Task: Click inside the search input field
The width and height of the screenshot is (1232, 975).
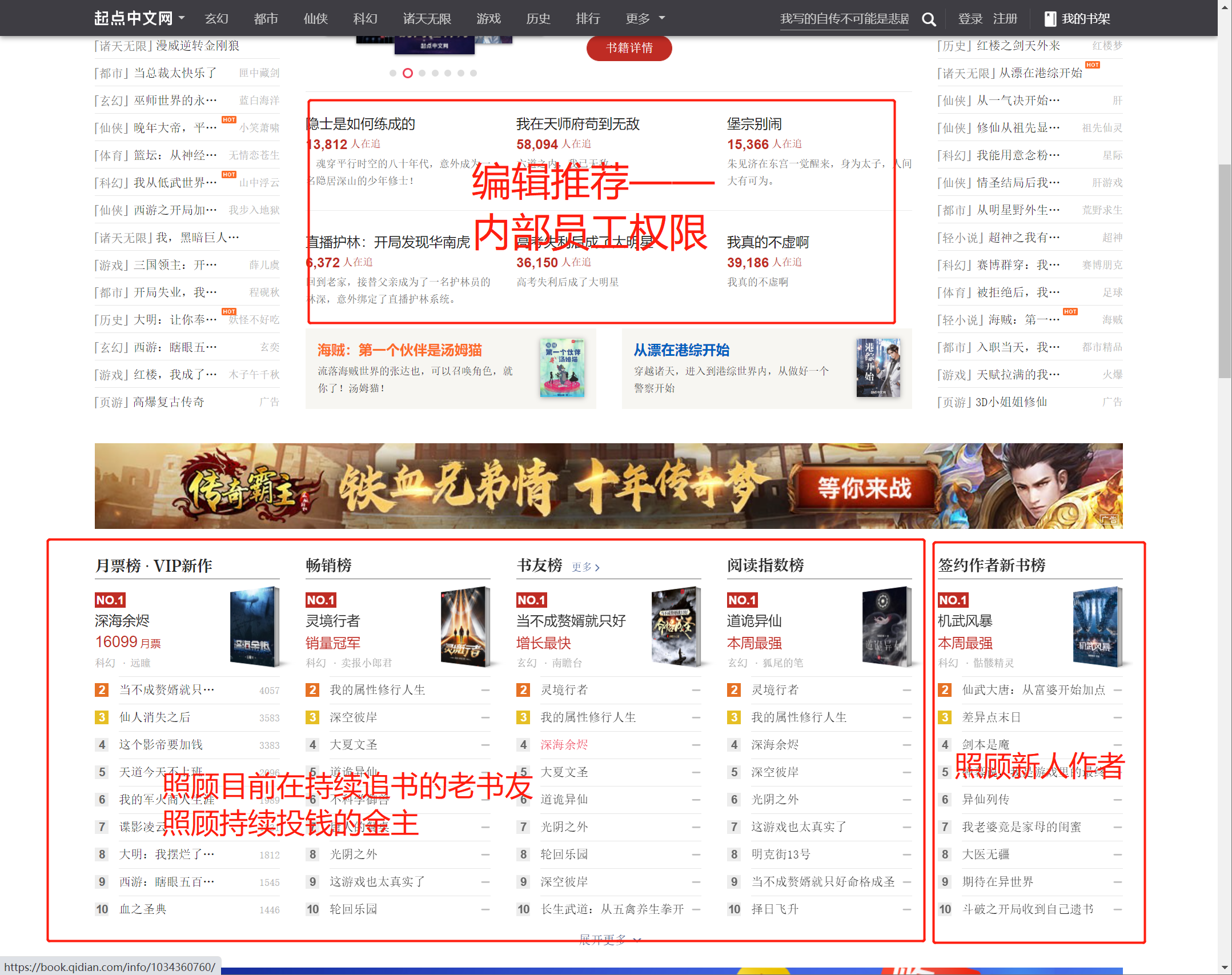Action: coord(844,18)
